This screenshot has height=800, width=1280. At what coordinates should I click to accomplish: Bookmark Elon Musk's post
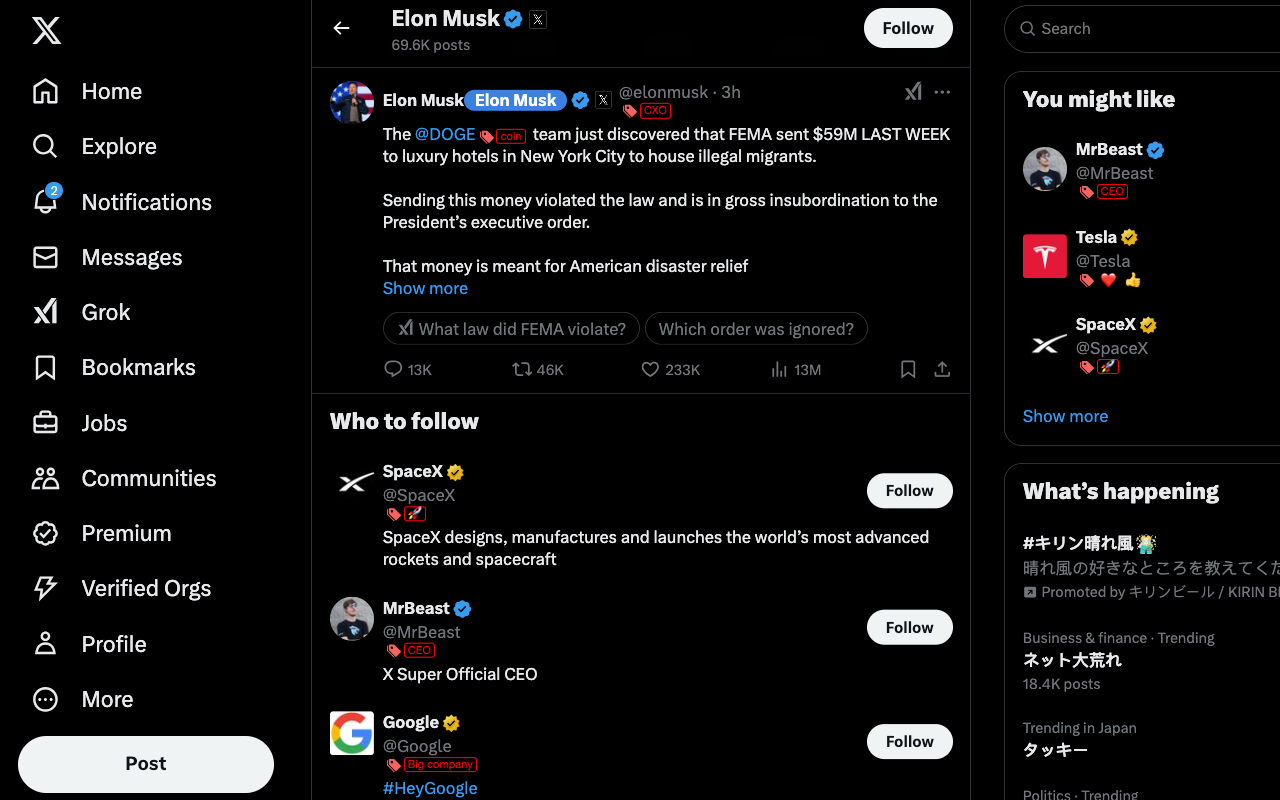(x=908, y=370)
